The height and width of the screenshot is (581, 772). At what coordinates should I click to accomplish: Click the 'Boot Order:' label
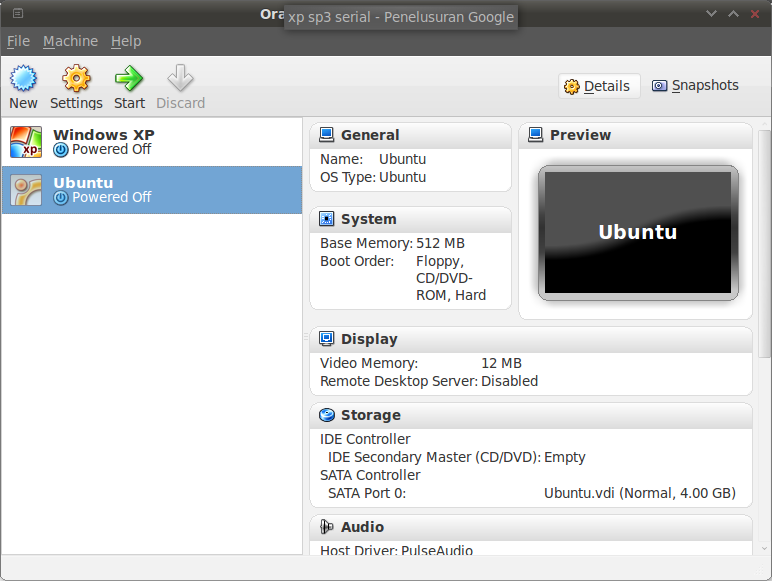pos(357,261)
